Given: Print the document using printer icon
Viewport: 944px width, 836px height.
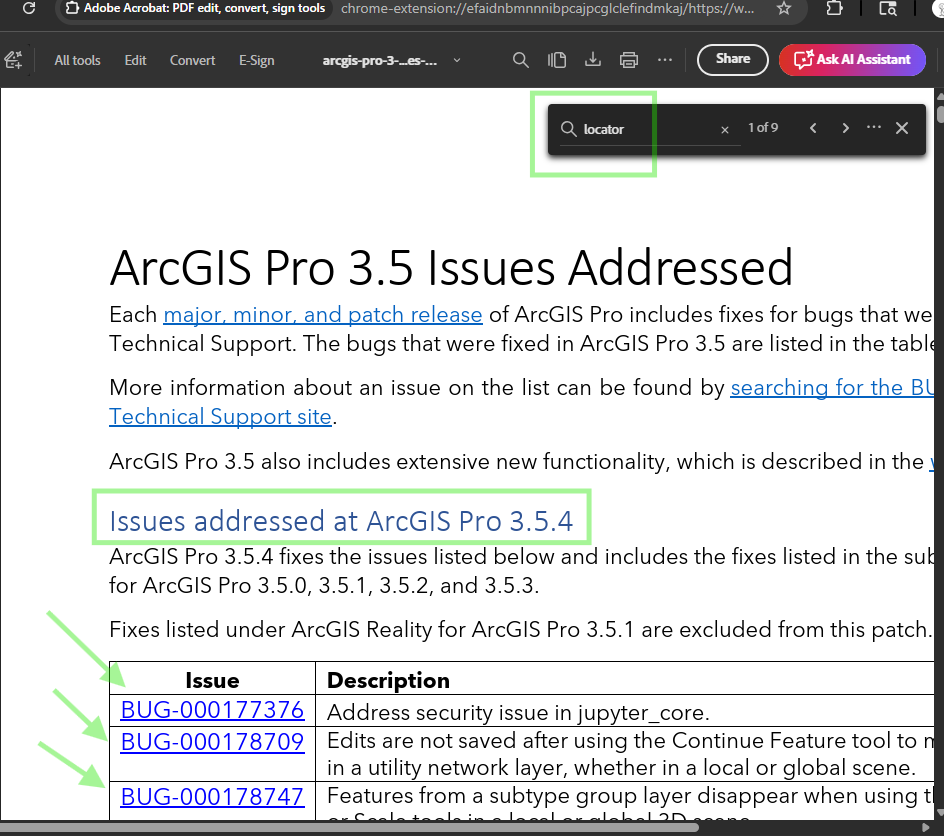Looking at the screenshot, I should click(x=629, y=60).
